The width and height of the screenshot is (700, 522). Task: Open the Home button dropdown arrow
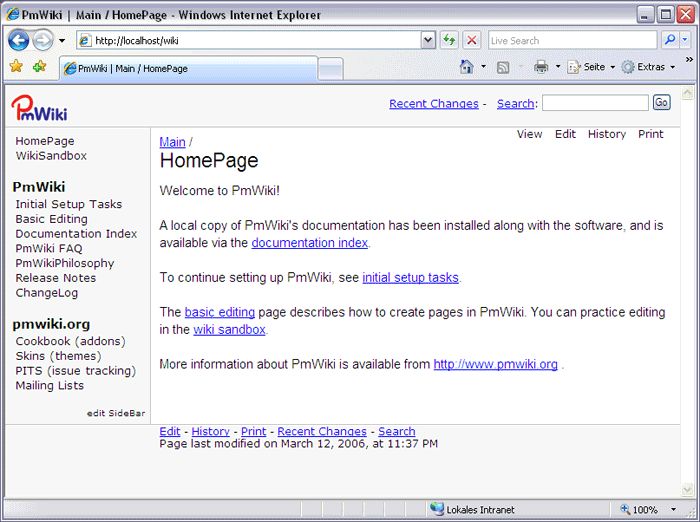(483, 67)
